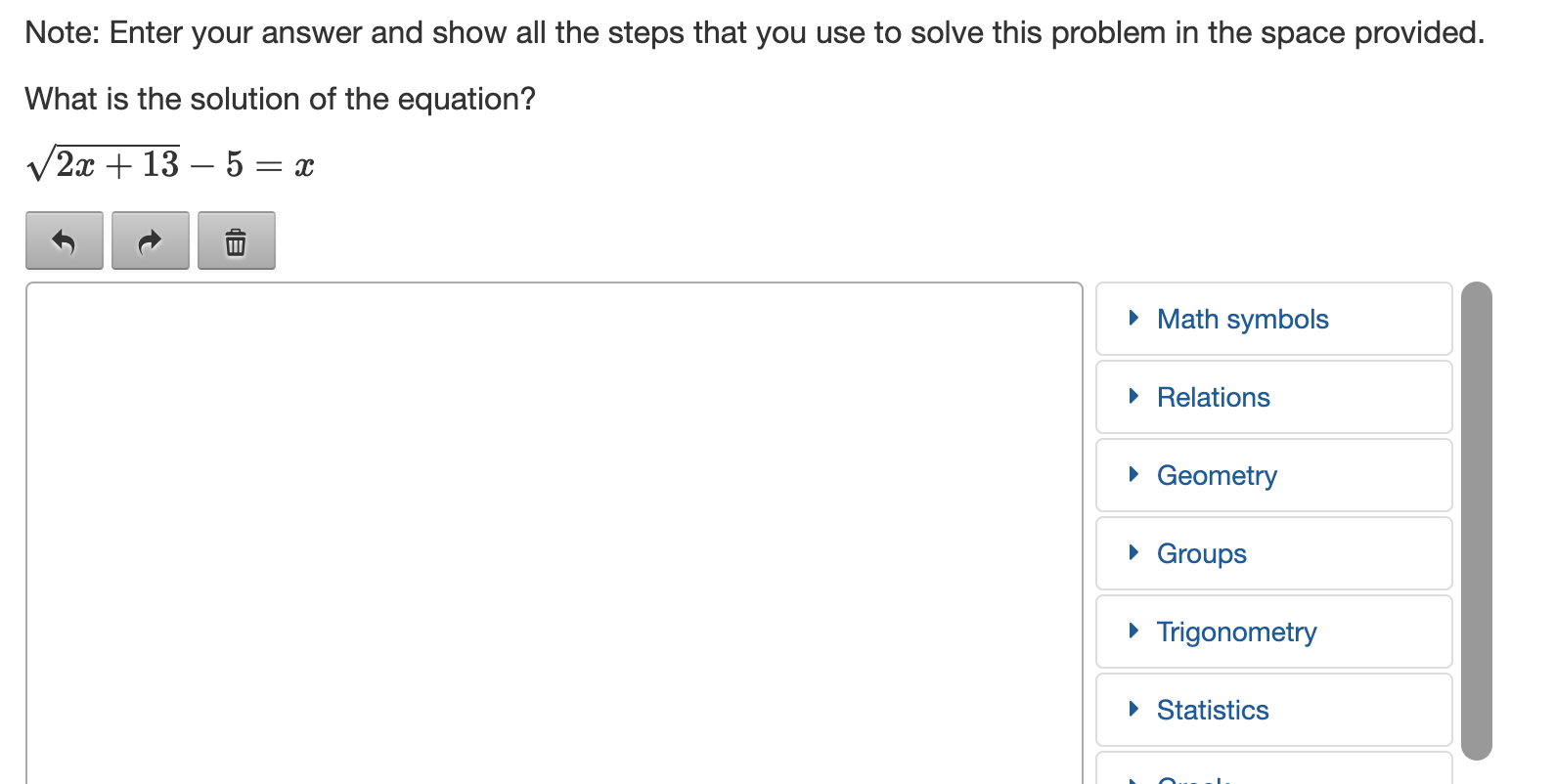Expand the Math symbols section
The image size is (1555, 784).
1274,319
